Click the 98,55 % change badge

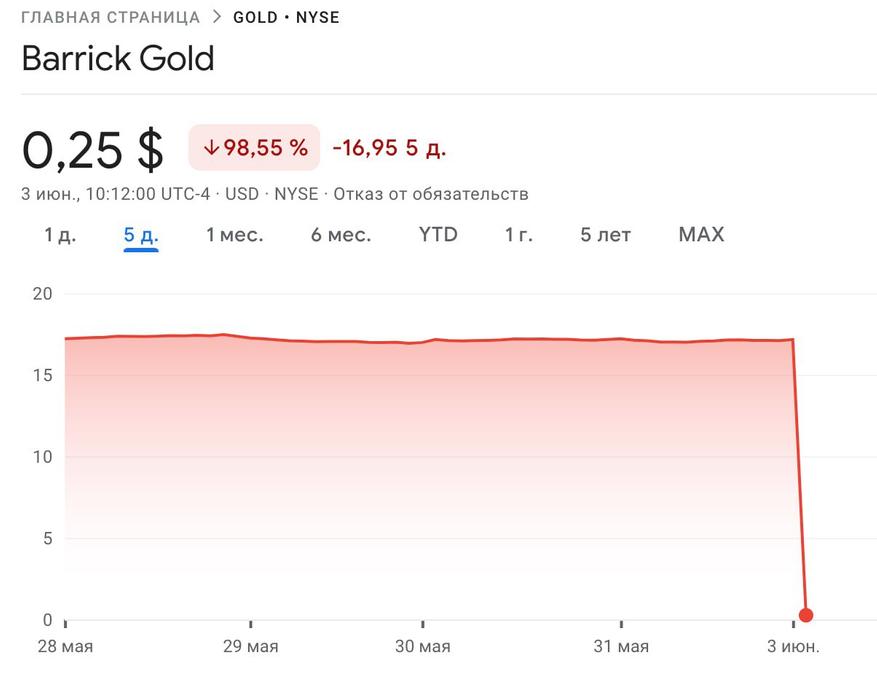click(x=255, y=148)
